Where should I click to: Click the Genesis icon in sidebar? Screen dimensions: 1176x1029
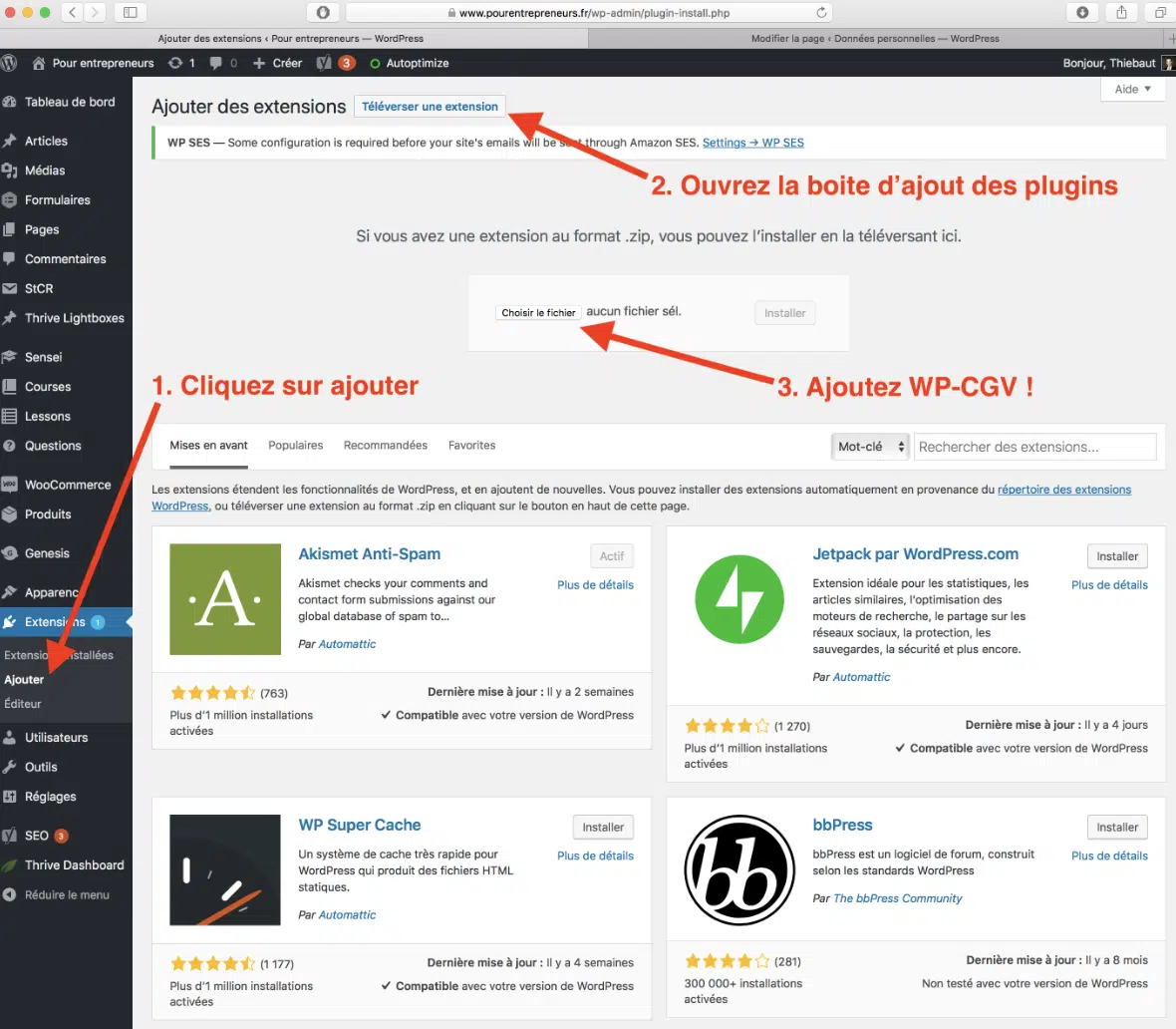(10, 553)
